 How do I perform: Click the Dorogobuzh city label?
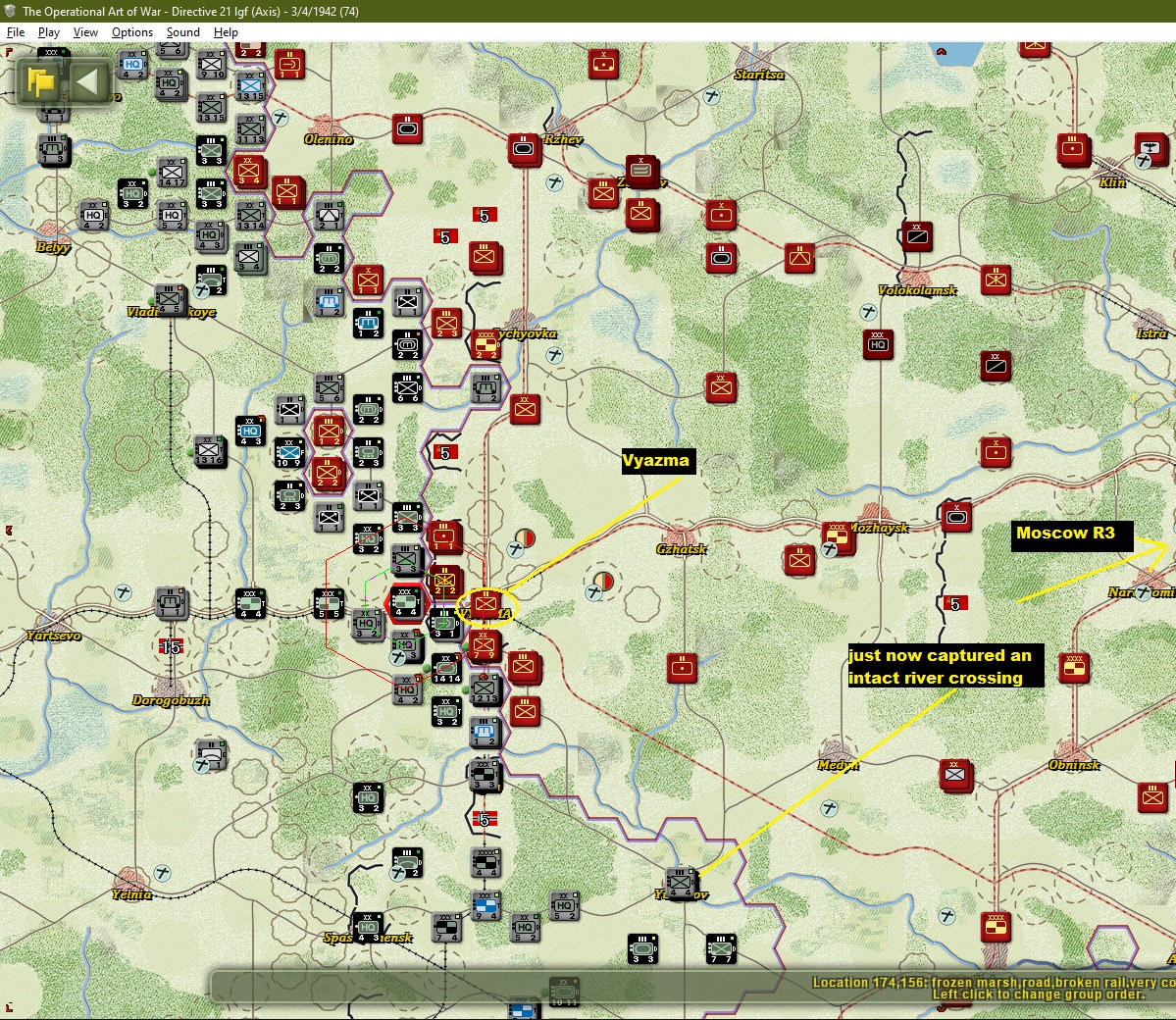pyautogui.click(x=171, y=700)
